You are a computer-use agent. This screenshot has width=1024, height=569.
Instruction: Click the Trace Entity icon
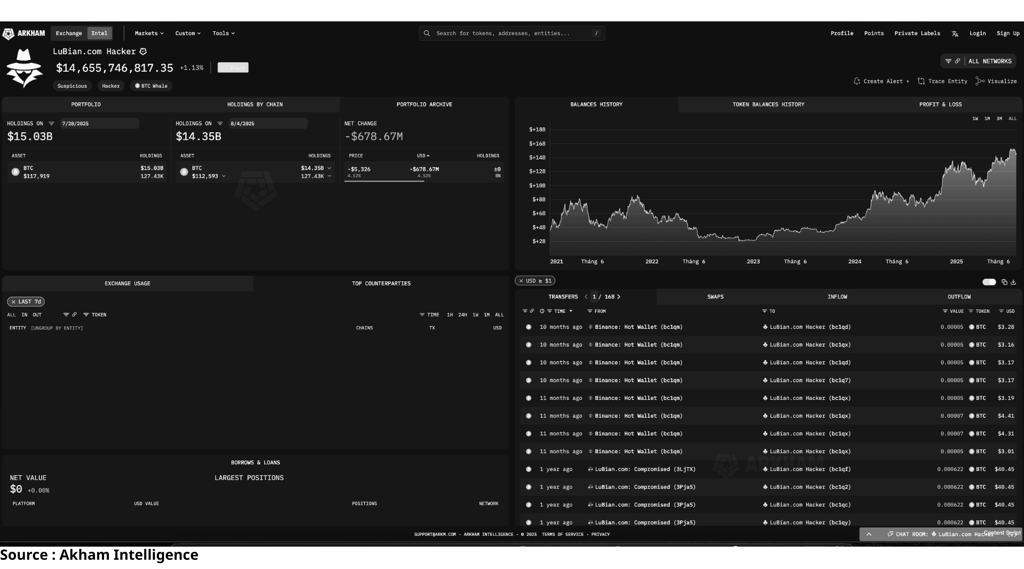(921, 81)
